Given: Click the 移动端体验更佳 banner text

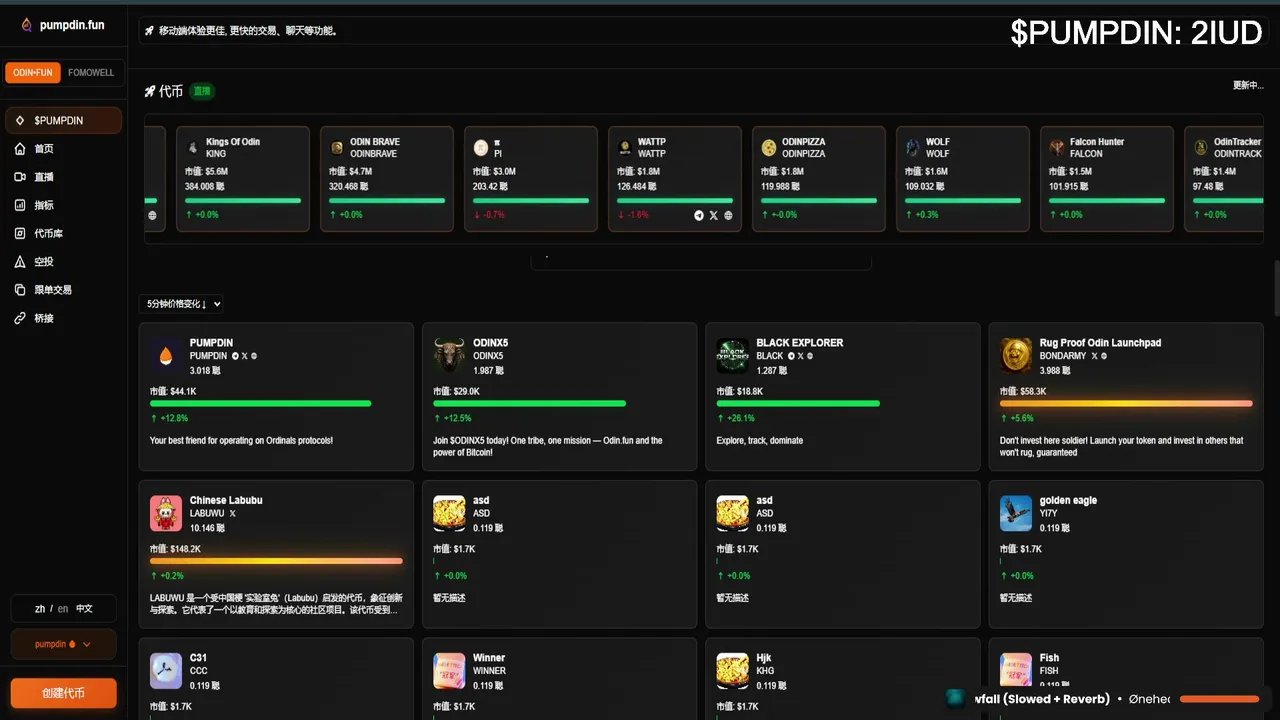Looking at the screenshot, I should (248, 31).
